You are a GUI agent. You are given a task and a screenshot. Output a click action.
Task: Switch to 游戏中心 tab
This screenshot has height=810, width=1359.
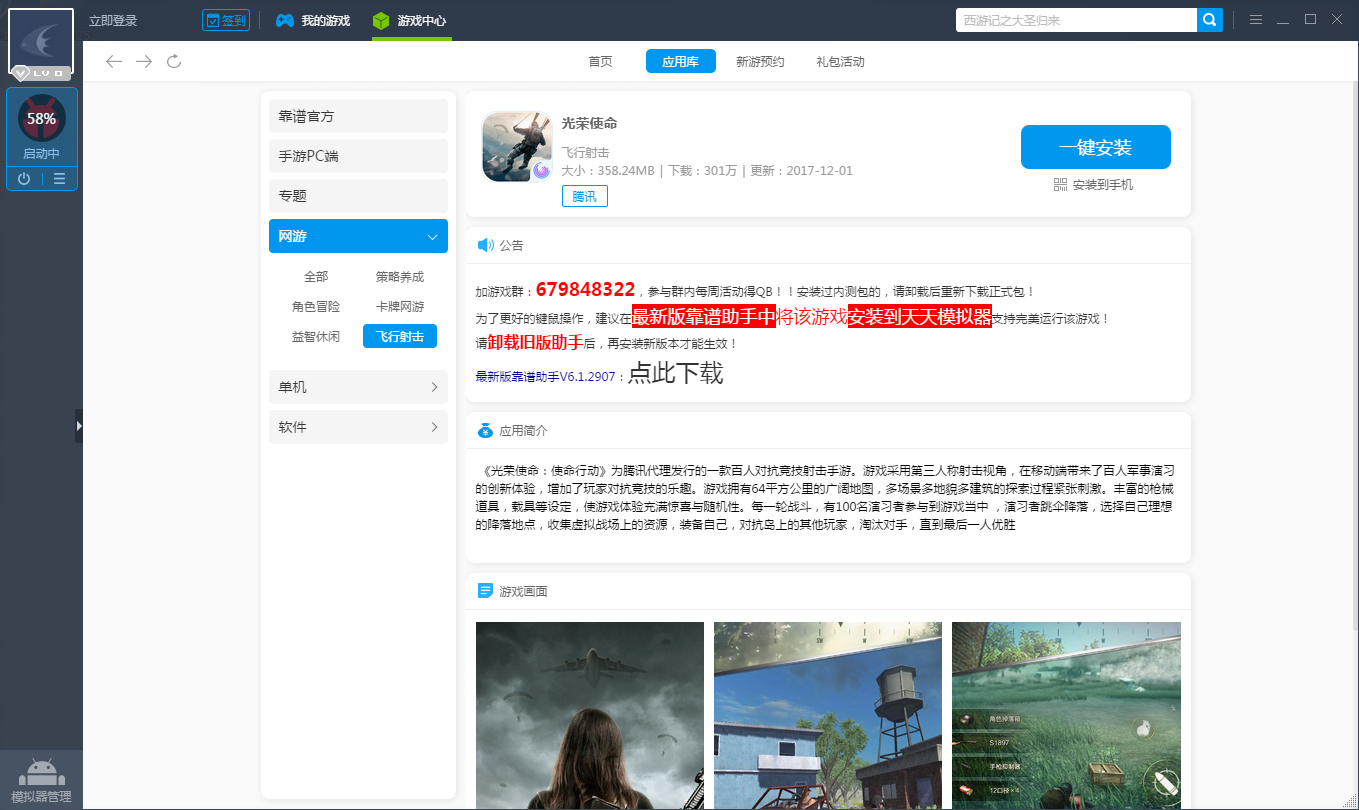pyautogui.click(x=411, y=21)
